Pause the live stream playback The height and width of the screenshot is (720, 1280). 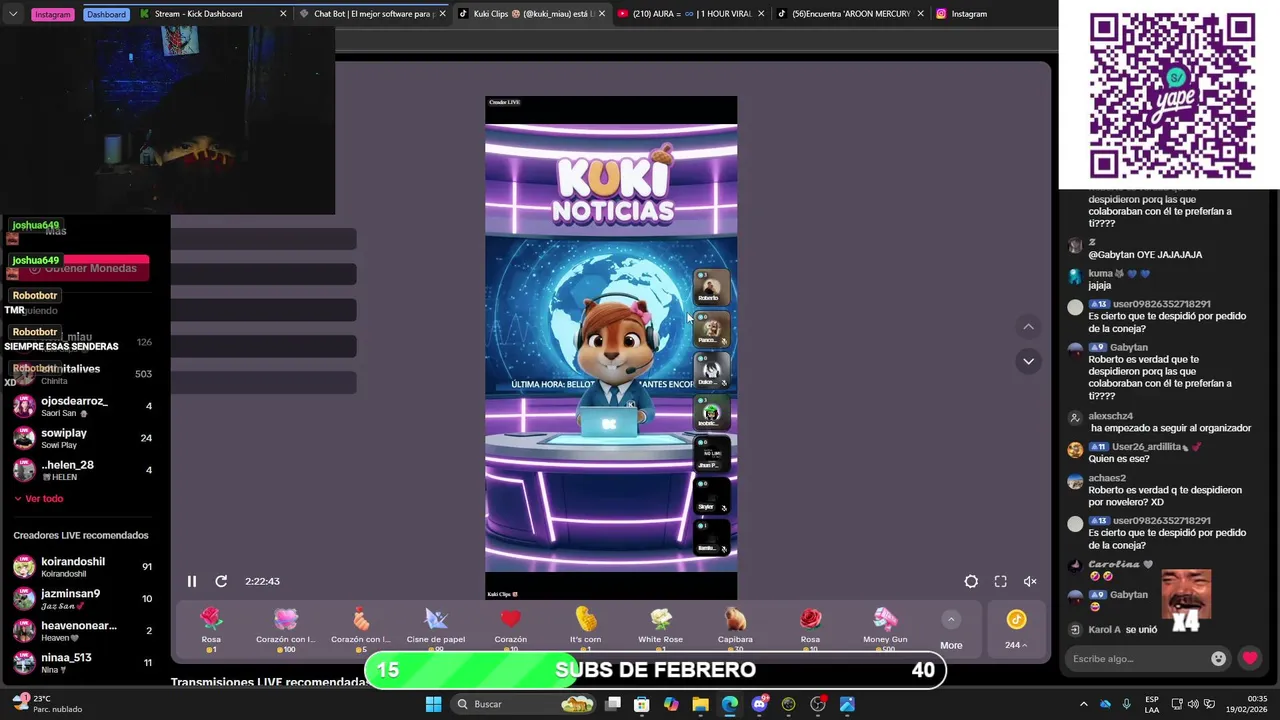pyautogui.click(x=192, y=581)
